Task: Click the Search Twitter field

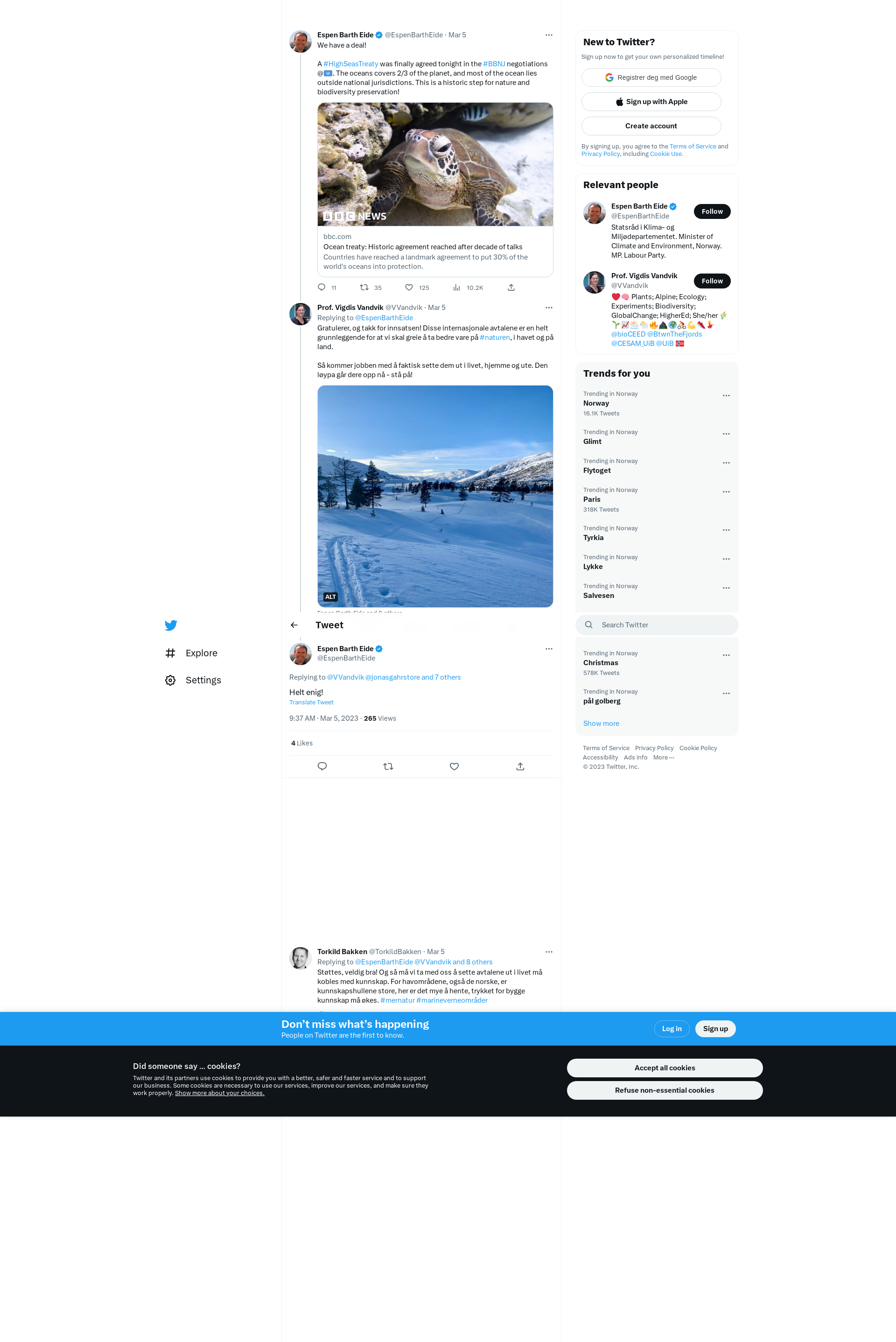Action: click(657, 625)
